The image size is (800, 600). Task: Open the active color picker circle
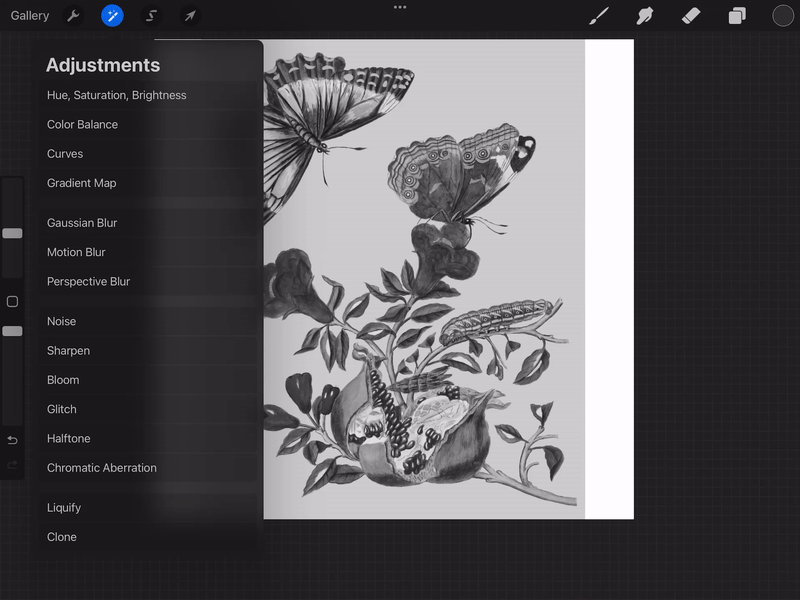click(x=783, y=16)
